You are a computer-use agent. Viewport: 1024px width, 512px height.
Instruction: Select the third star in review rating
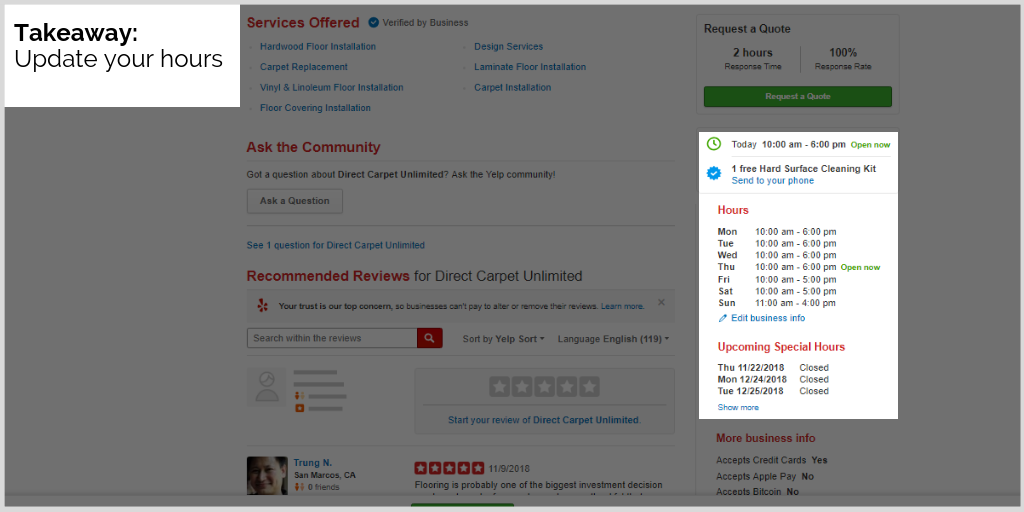[x=544, y=387]
